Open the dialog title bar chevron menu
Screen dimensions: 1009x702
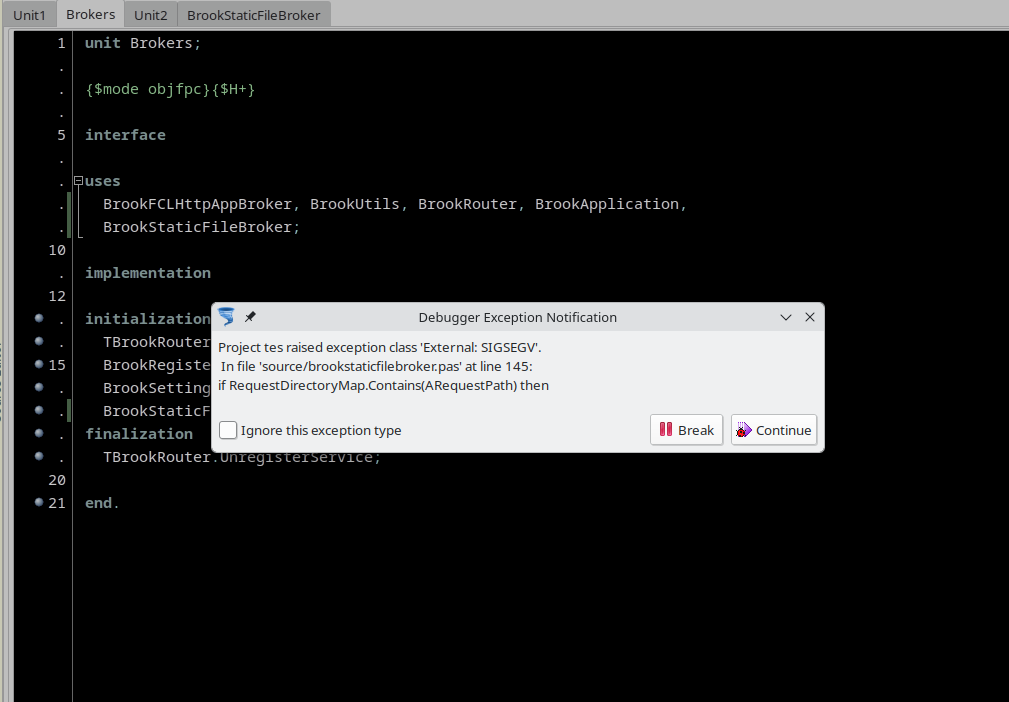(x=786, y=317)
